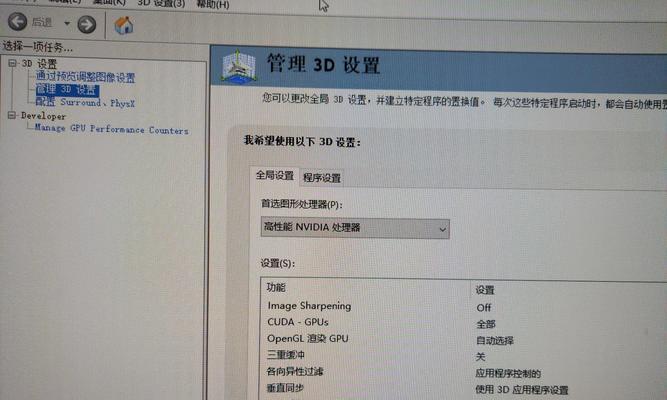
Task: Collapse the Developer tree node
Action: click(x=12, y=115)
